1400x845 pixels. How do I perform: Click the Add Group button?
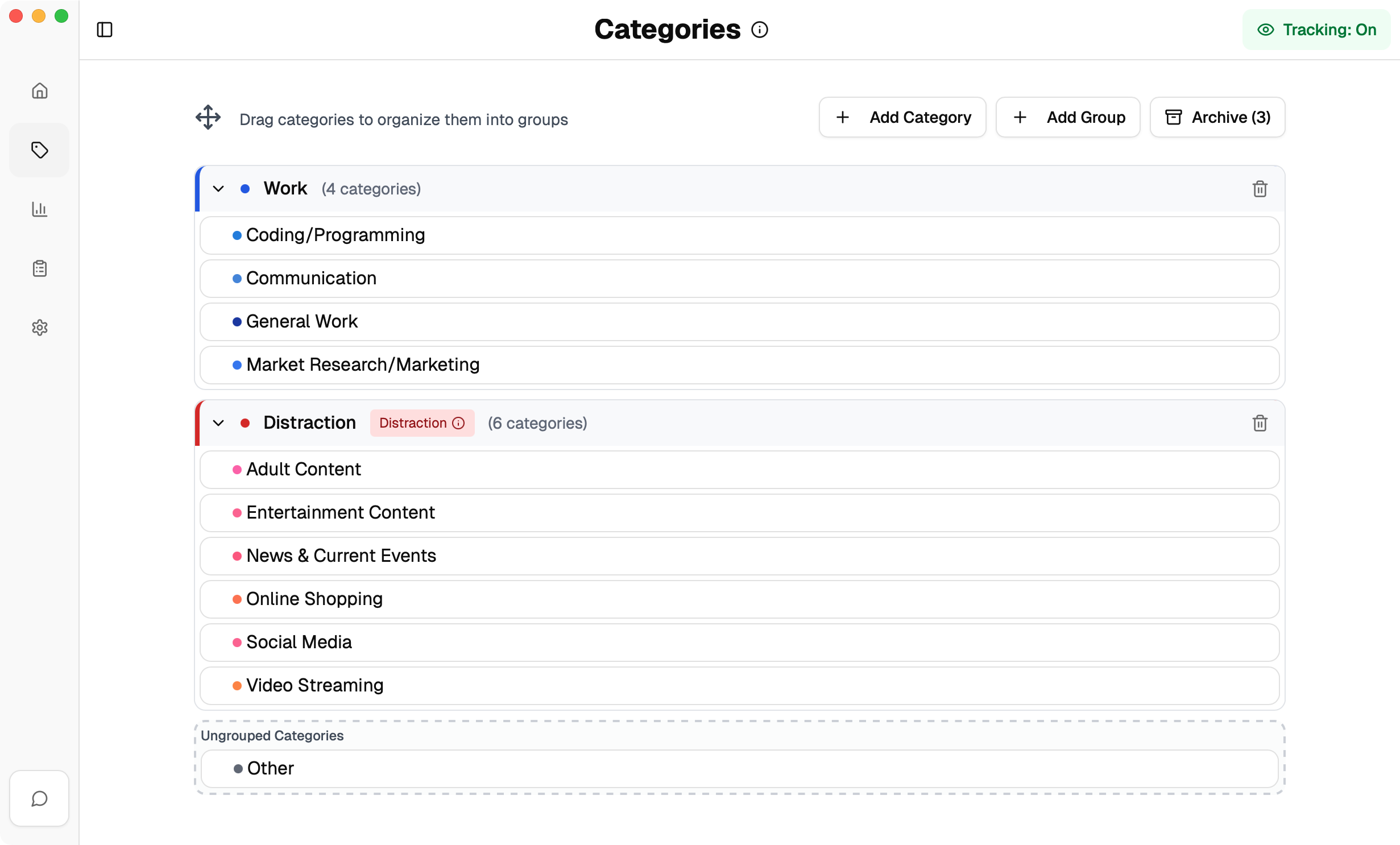[1068, 117]
